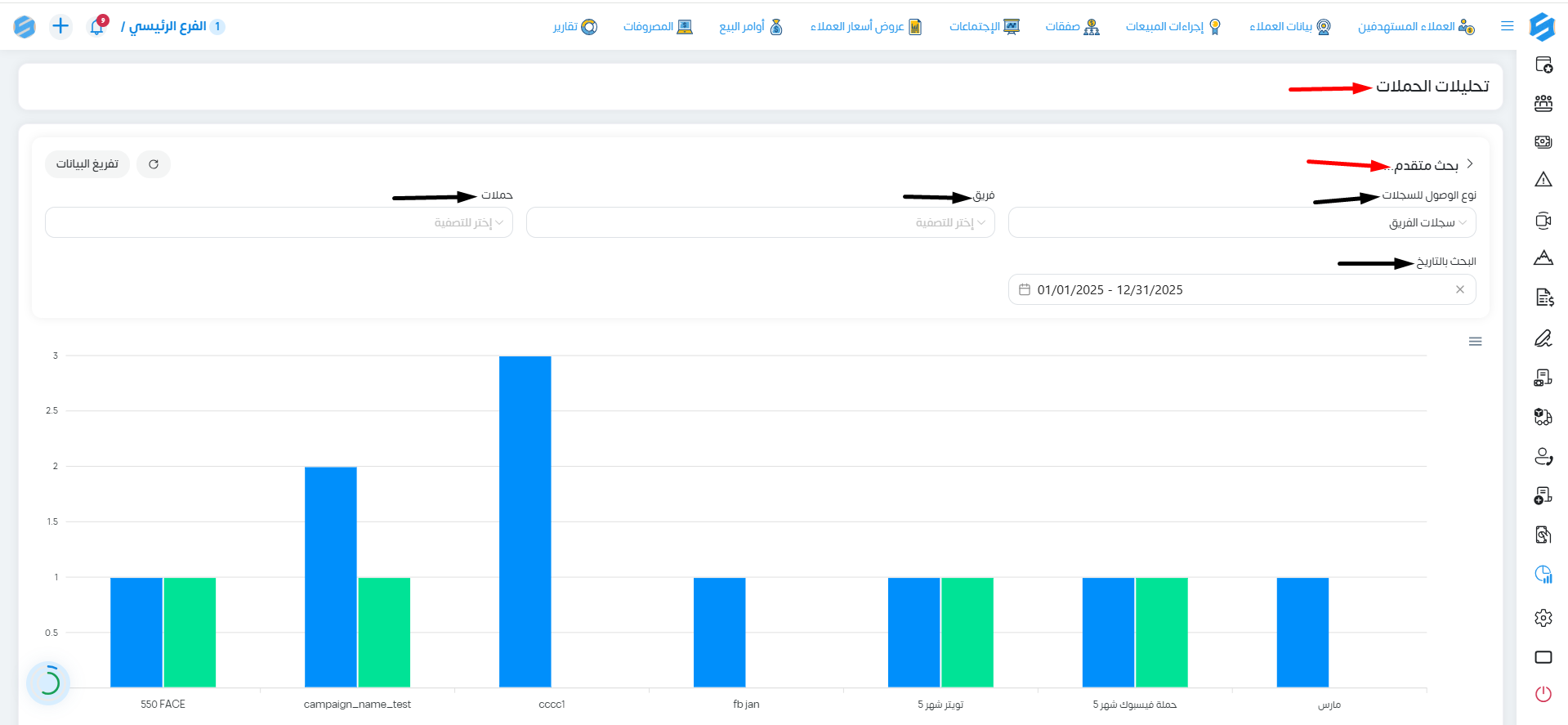Open the document touch sidebar icon
Screen dimensions: 1568x725
(x=1543, y=535)
